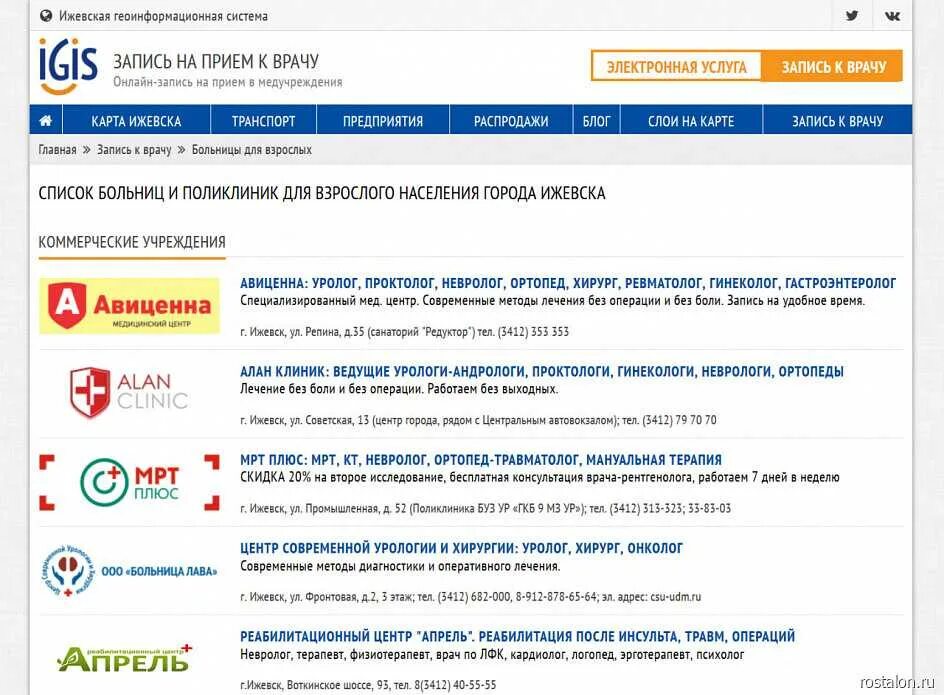Go to Главная breadcrumb link
The image size is (944, 695).
tap(57, 149)
